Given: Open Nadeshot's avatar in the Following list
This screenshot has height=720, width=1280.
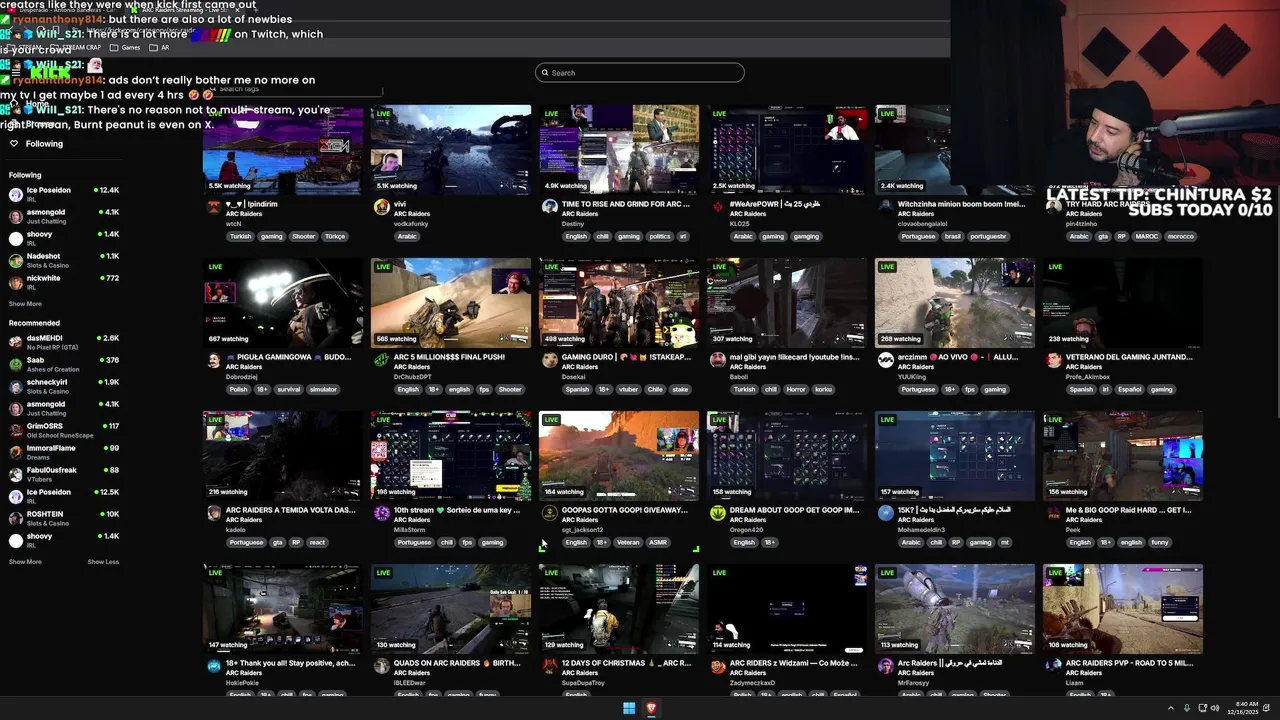Looking at the screenshot, I should (x=16, y=261).
